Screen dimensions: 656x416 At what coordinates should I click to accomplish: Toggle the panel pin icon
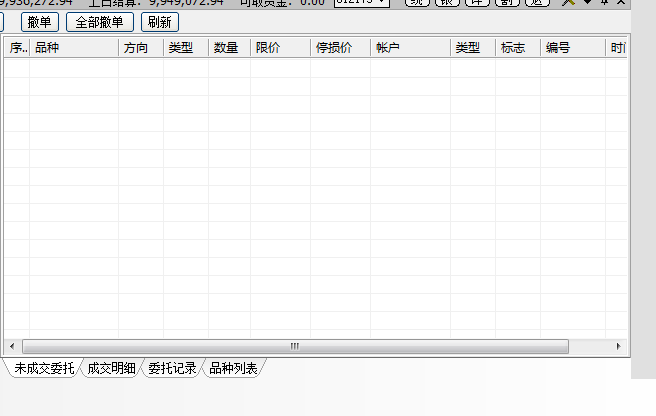click(604, 3)
